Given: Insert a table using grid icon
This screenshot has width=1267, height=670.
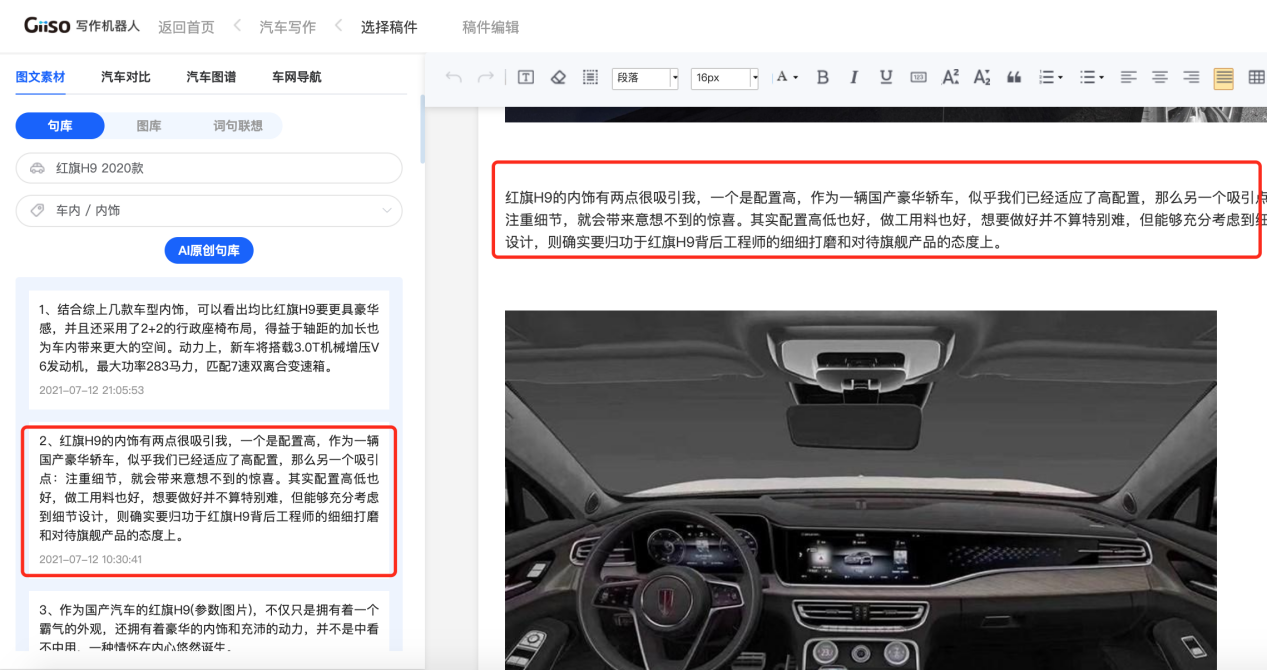Looking at the screenshot, I should pos(1256,77).
